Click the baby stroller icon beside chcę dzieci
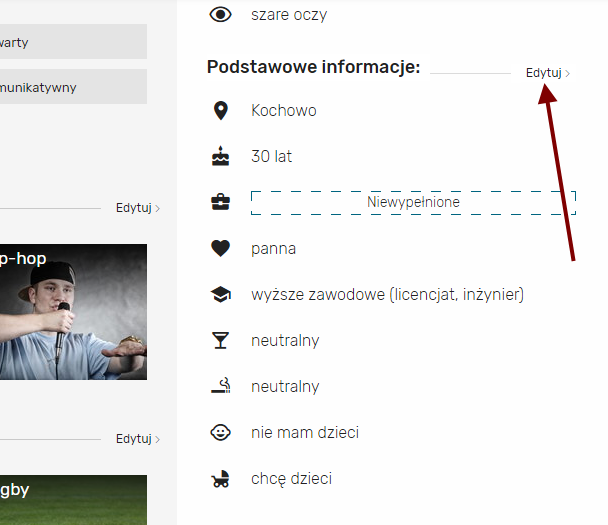 (x=220, y=478)
